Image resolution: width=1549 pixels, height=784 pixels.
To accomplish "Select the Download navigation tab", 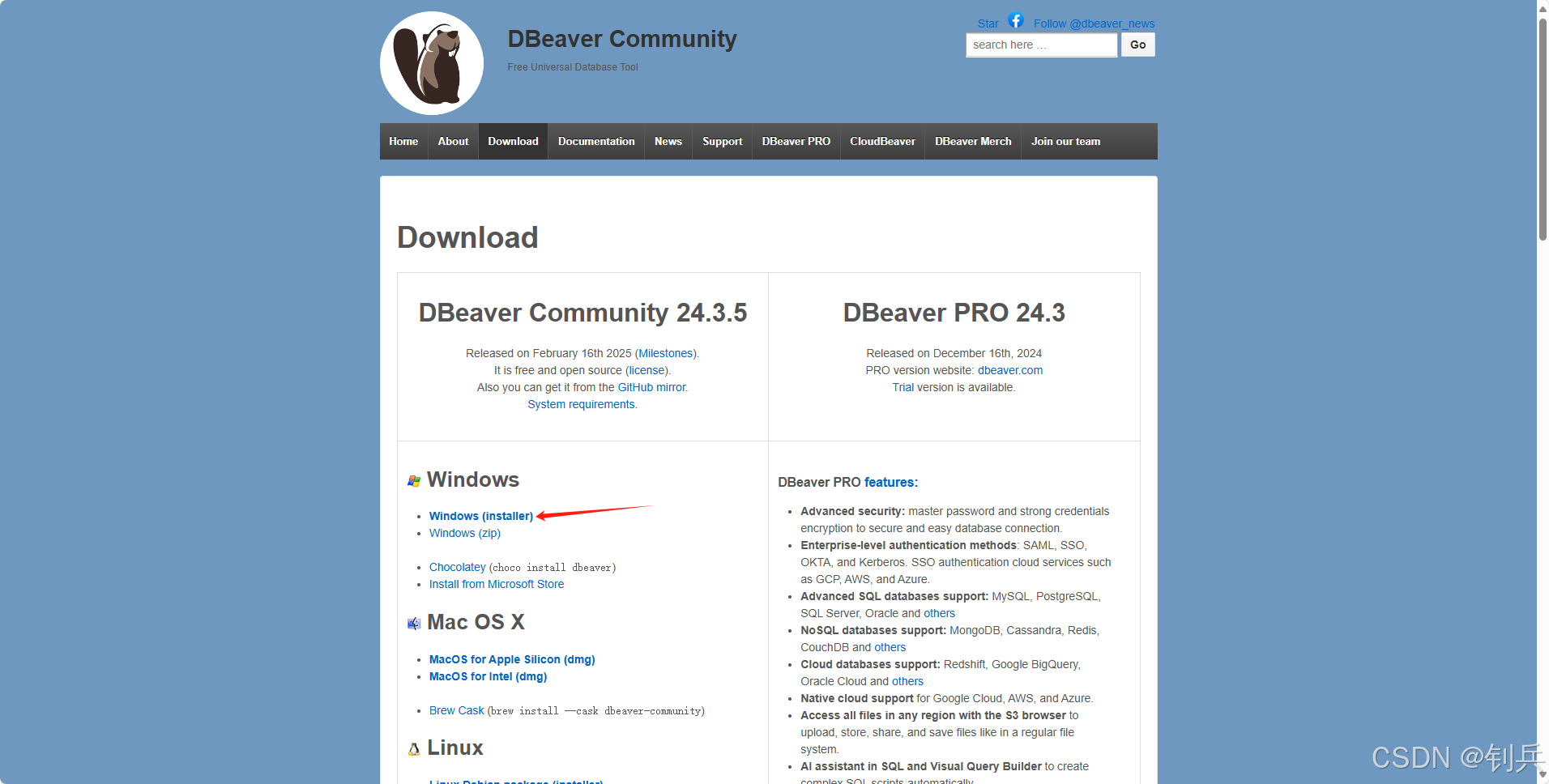I will (x=513, y=141).
